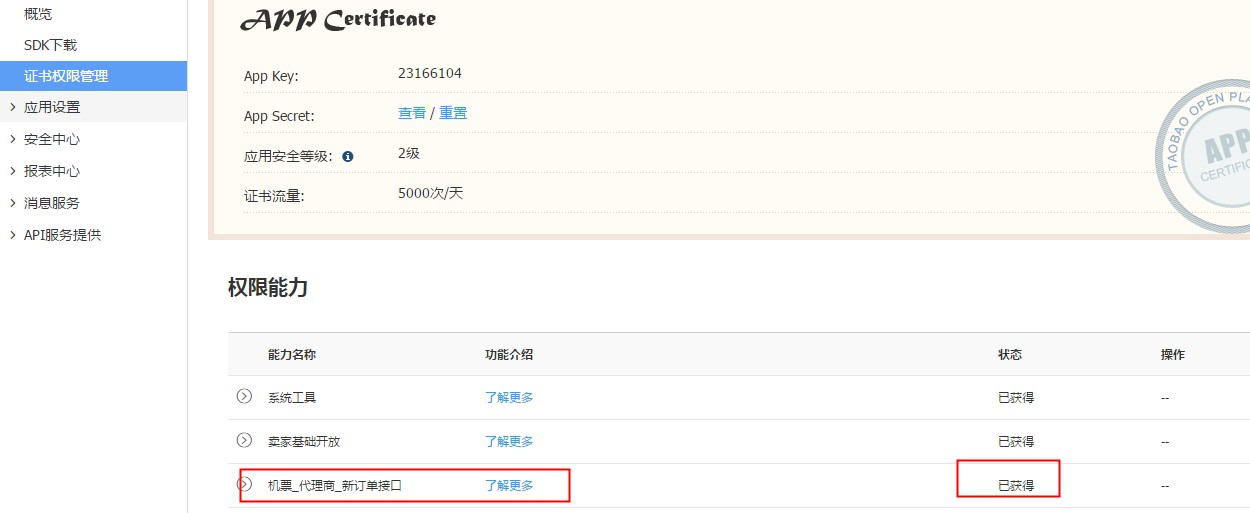Expand the 卖家基础开放 row
1250x513 pixels.
coord(244,440)
